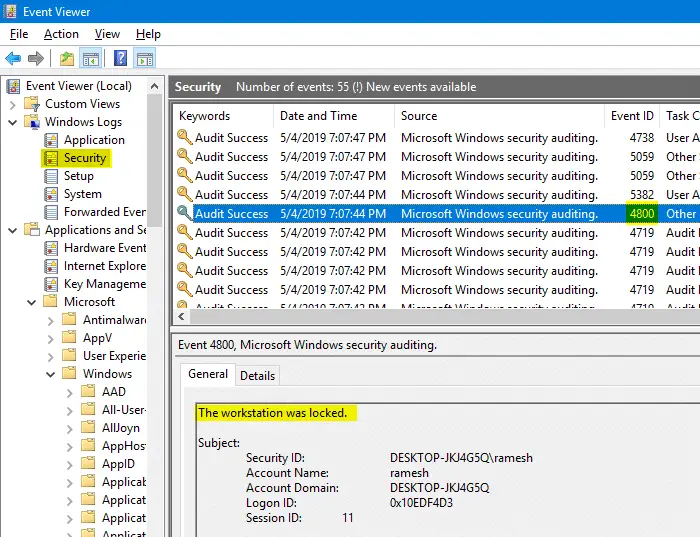Click the Internet Explorer log icon
This screenshot has width=700, height=537.
(51, 266)
